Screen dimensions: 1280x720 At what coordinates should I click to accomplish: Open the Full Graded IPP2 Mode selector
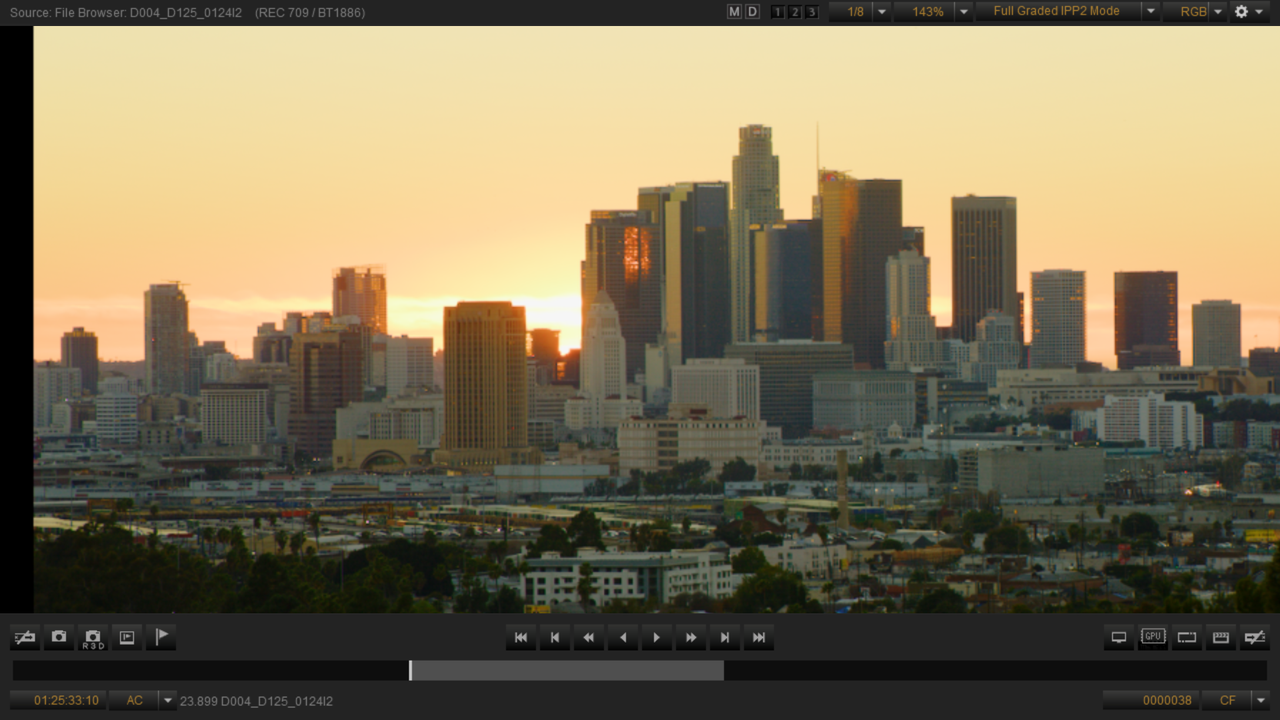tap(1056, 12)
